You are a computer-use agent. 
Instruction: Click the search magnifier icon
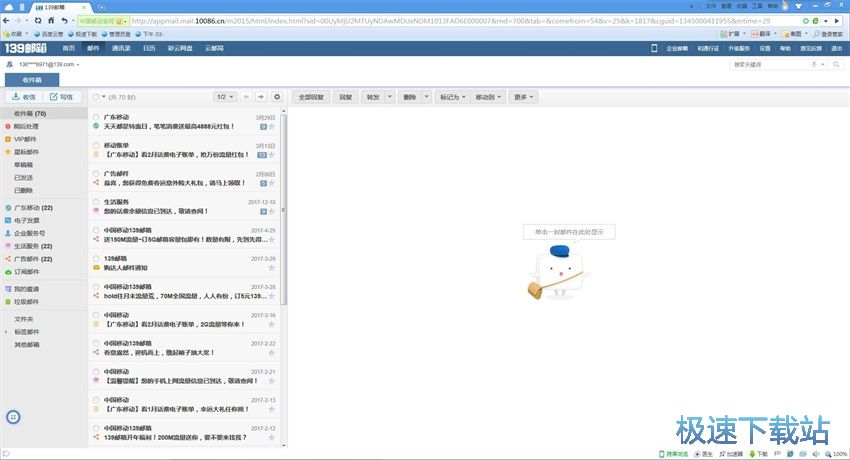click(x=836, y=64)
